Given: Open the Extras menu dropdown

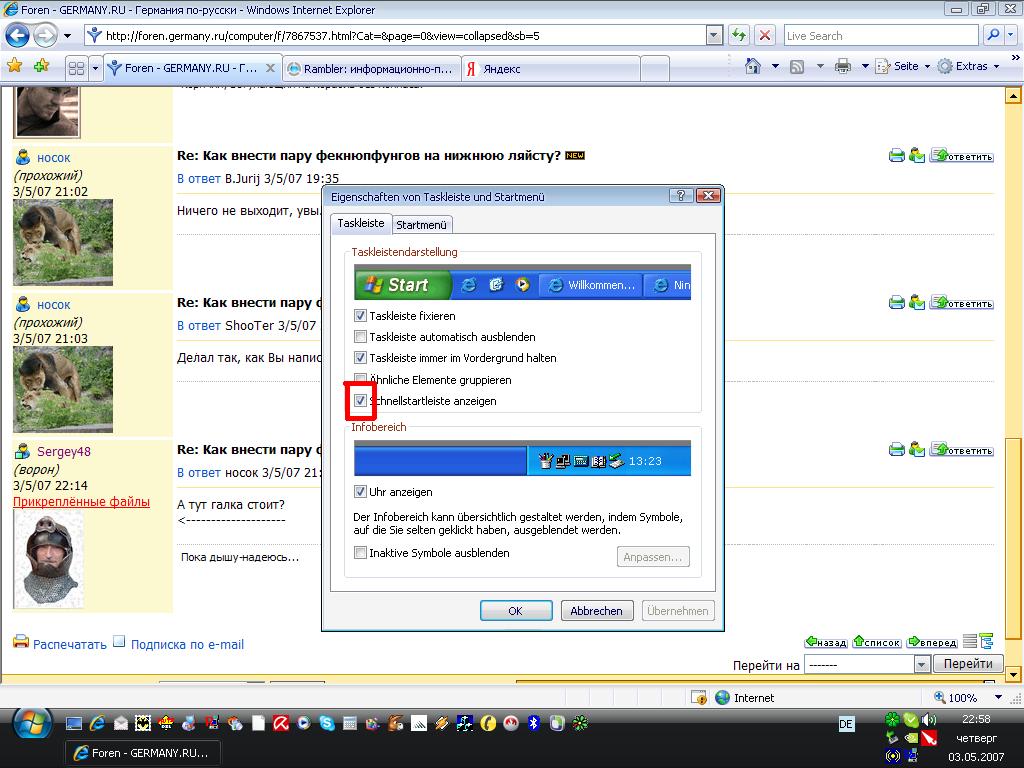Looking at the screenshot, I should click(977, 66).
